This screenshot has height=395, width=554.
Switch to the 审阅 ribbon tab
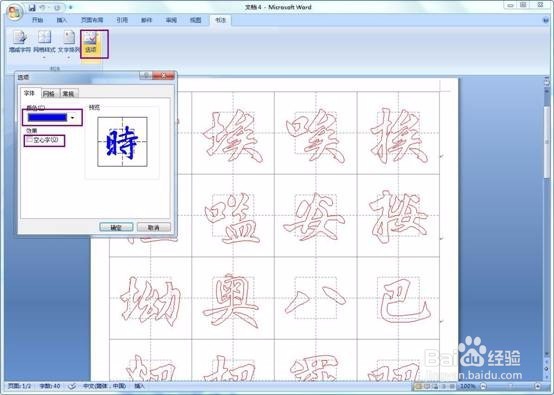coord(171,20)
